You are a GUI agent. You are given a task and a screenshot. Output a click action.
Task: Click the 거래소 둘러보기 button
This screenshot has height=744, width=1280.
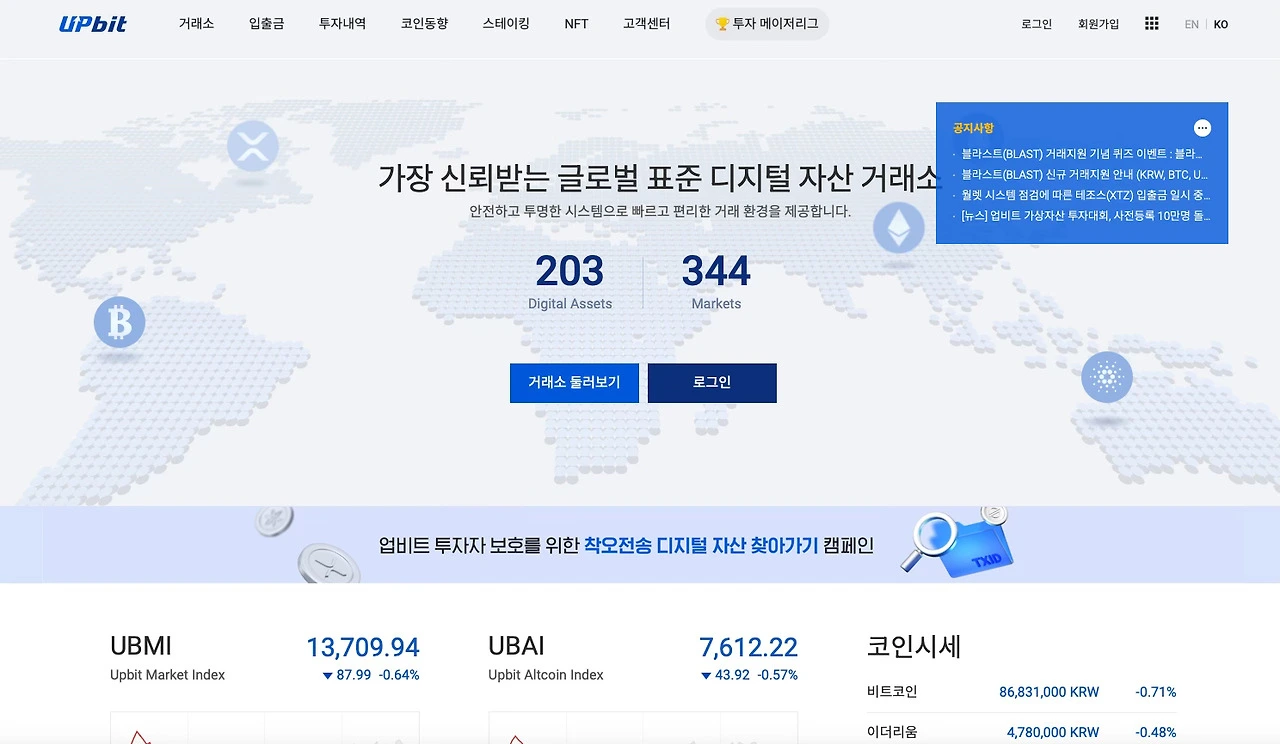574,383
